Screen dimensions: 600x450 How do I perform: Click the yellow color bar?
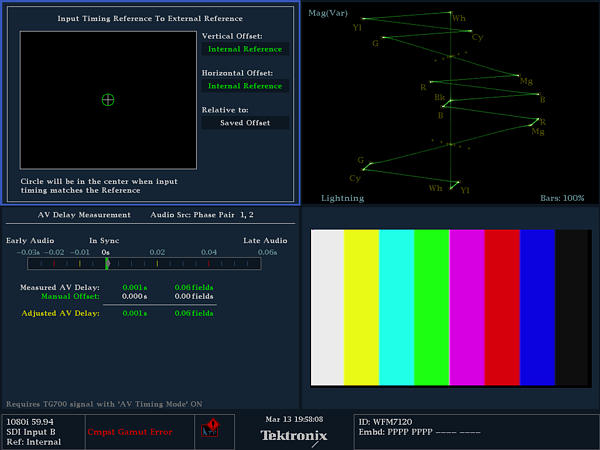362,307
